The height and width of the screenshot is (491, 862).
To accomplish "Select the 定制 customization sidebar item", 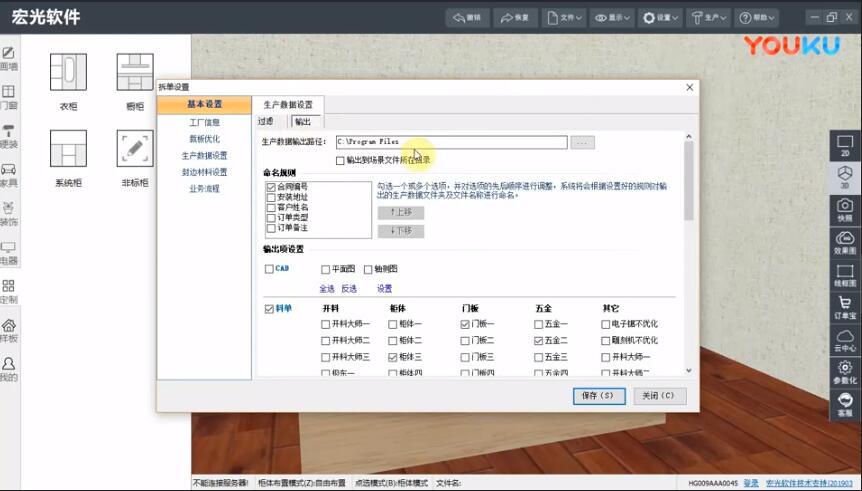I will tap(8, 292).
